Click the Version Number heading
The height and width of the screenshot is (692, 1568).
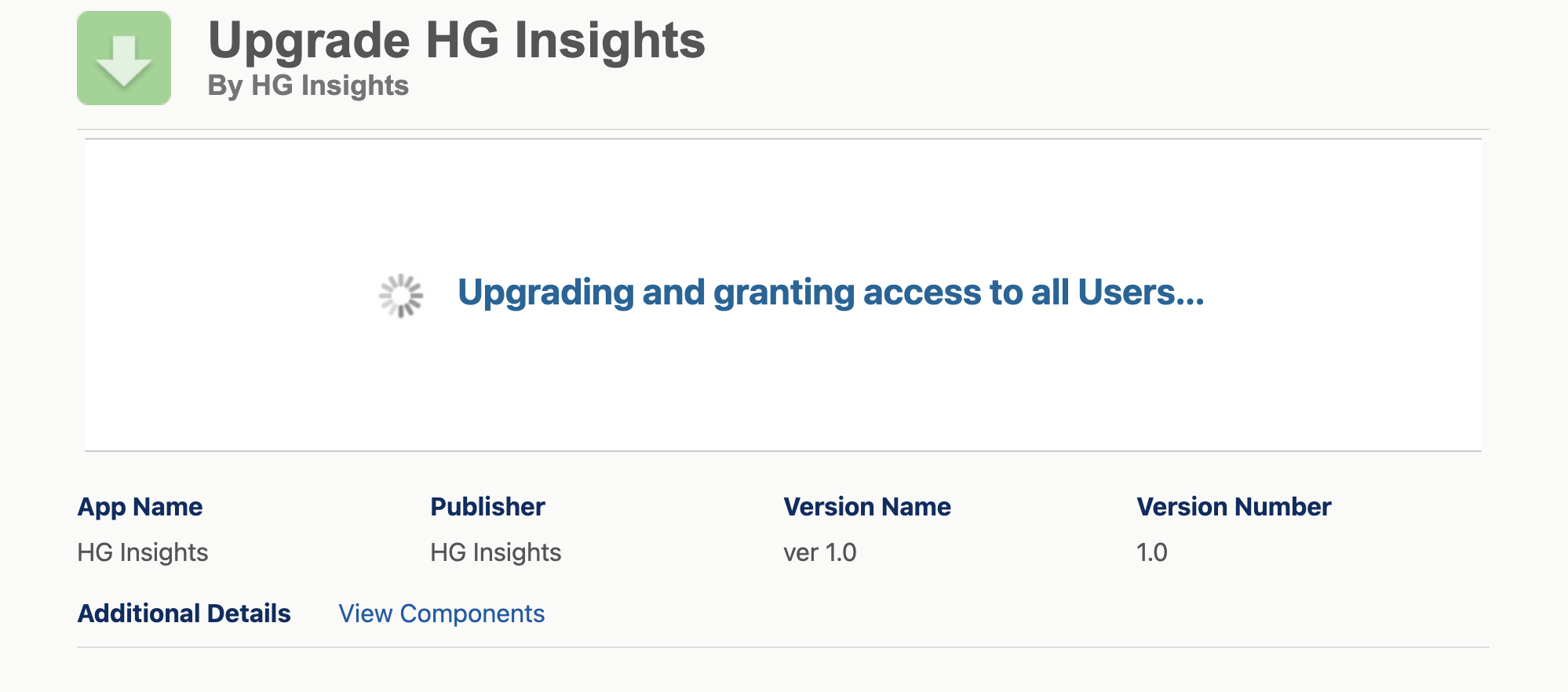coord(1234,506)
